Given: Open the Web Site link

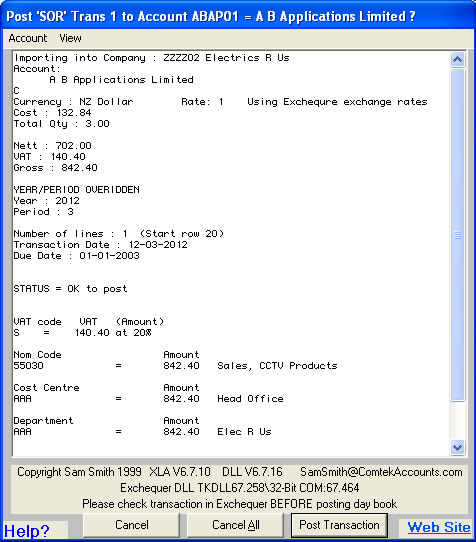Looking at the screenshot, I should point(439,527).
